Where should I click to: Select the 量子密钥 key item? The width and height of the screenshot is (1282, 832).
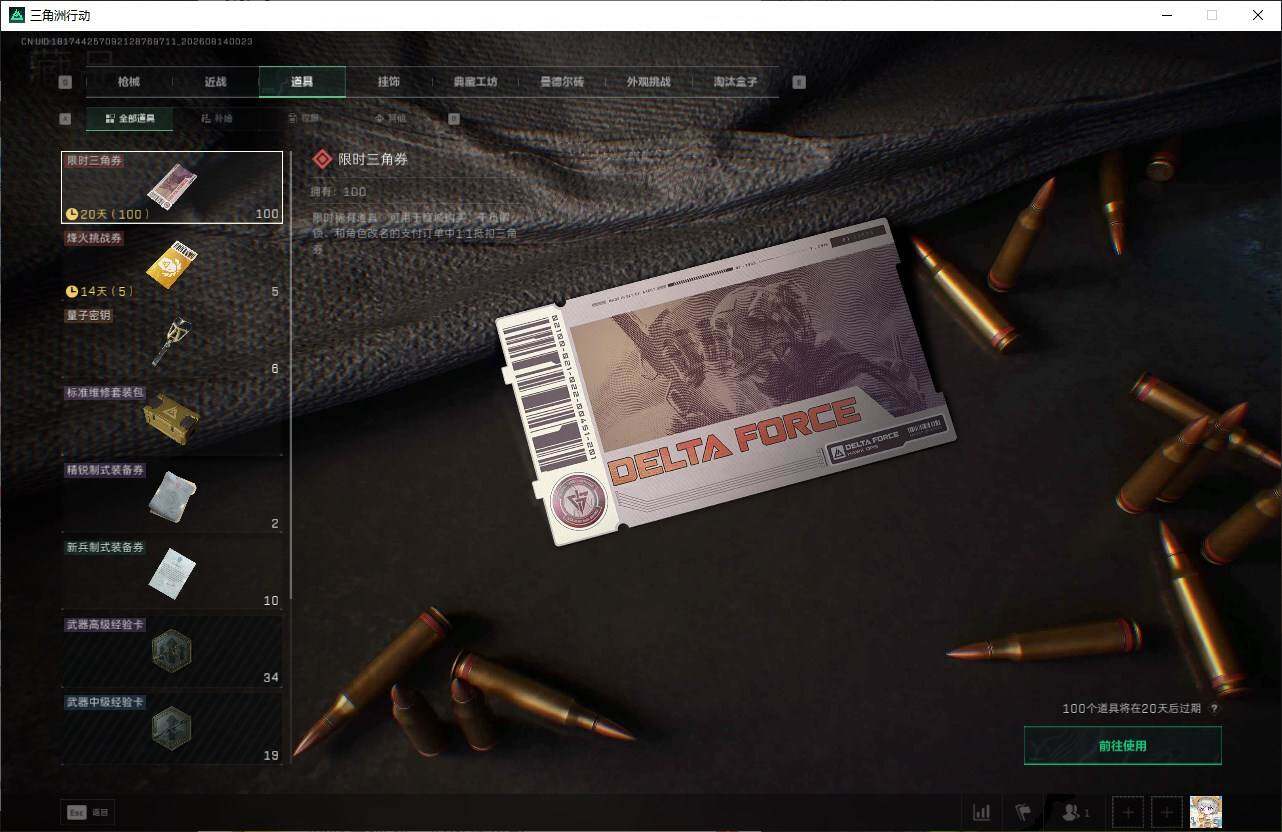pos(172,342)
